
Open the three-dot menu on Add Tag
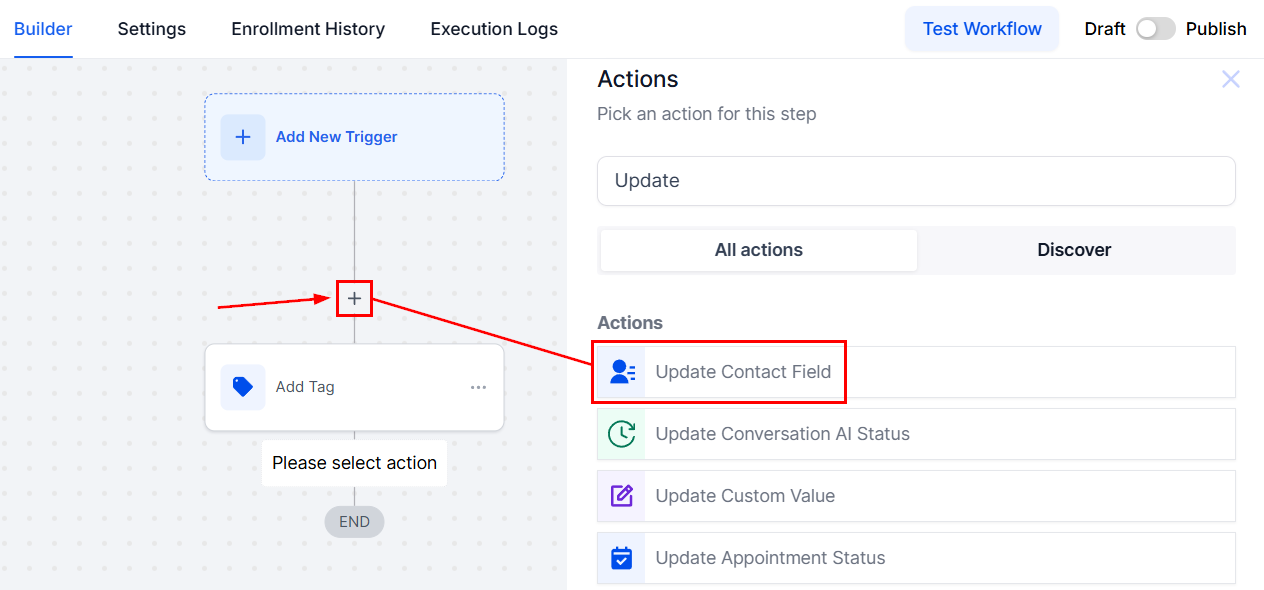point(479,388)
